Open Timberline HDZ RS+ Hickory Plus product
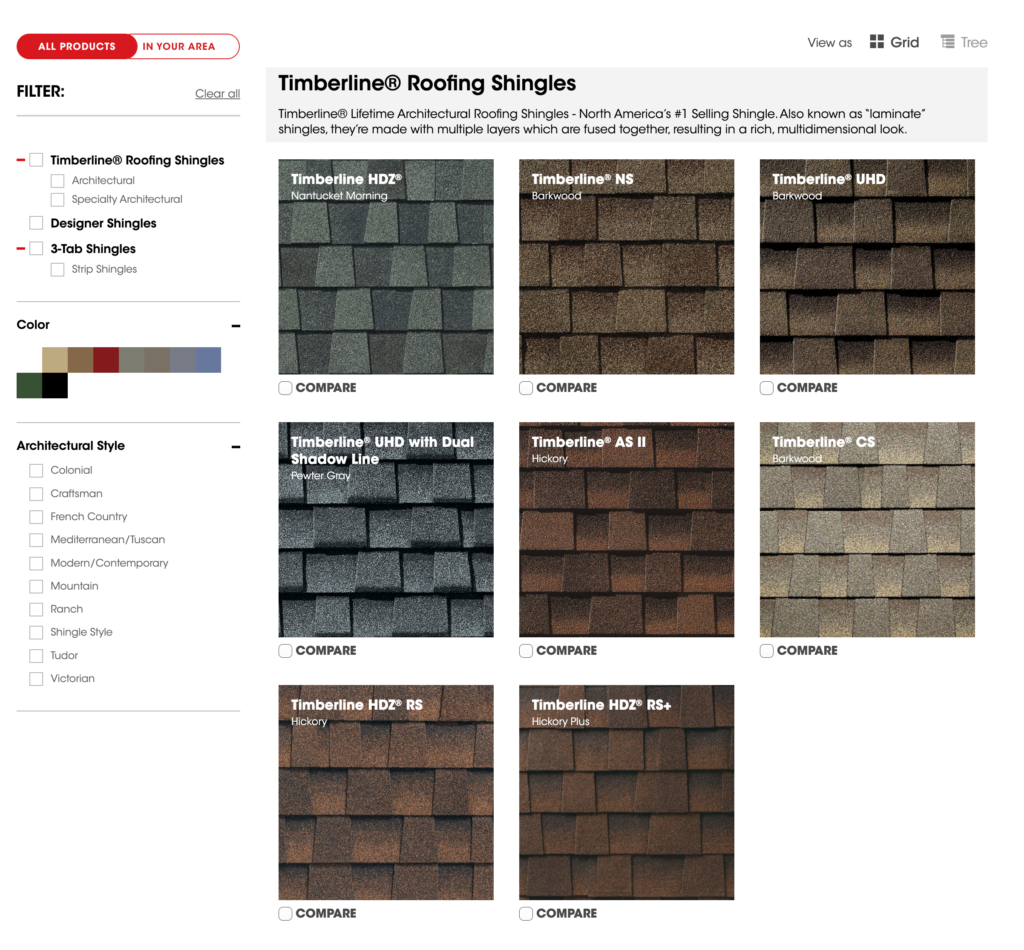This screenshot has height=950, width=1024. [626, 793]
